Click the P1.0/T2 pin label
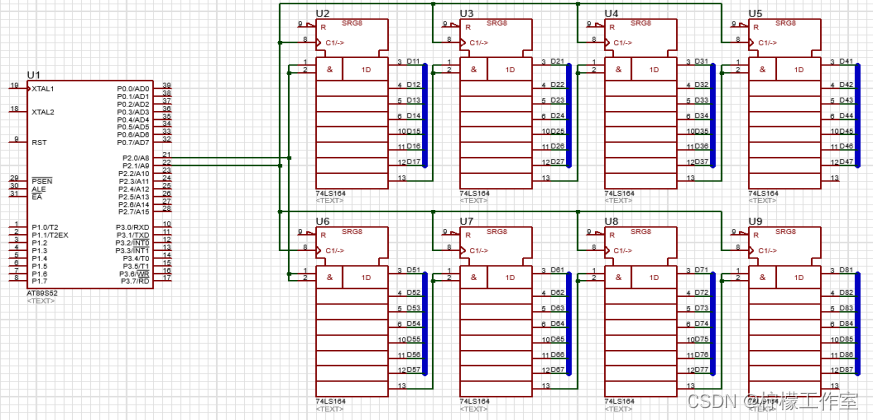 coord(45,227)
